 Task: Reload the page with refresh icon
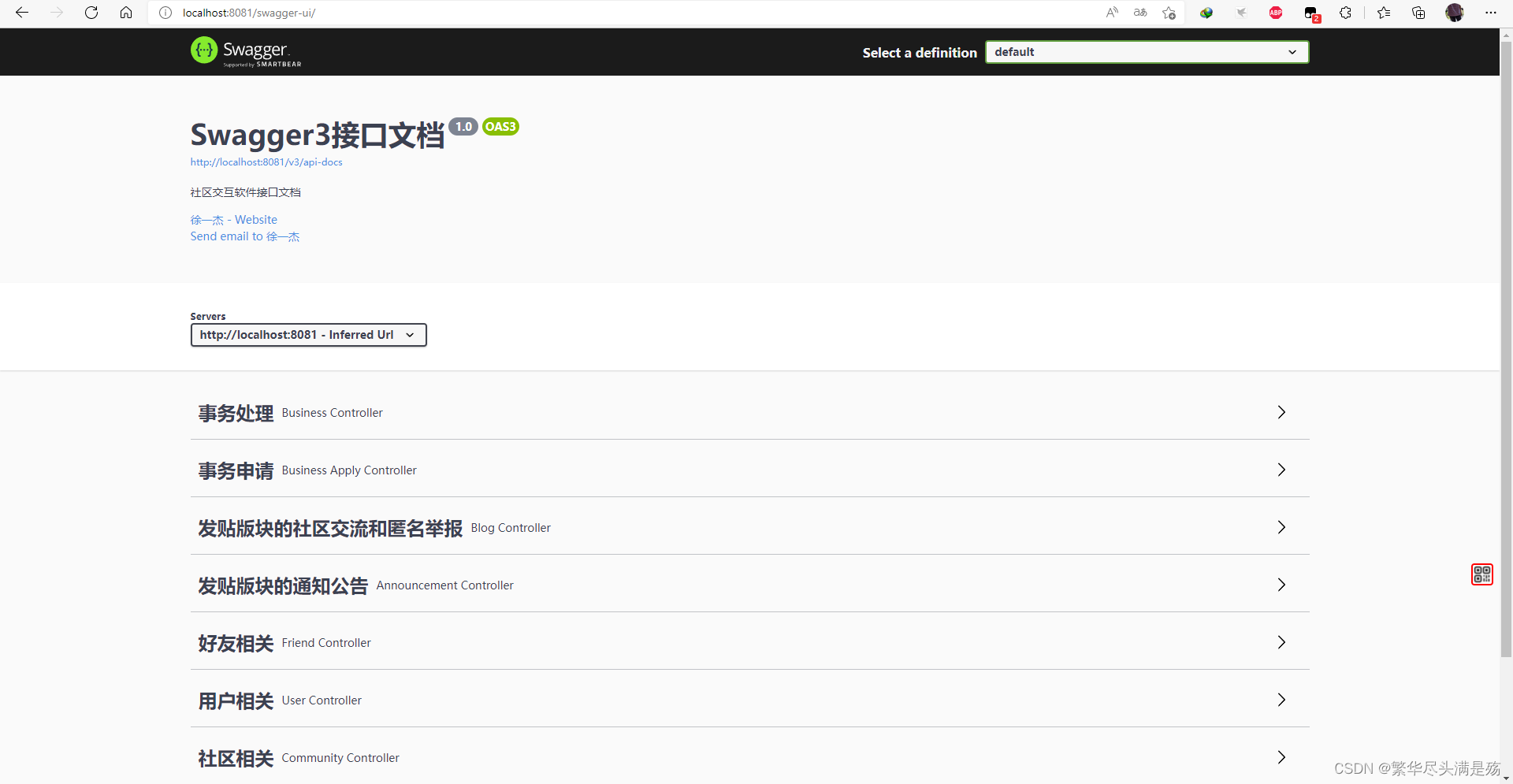91,13
